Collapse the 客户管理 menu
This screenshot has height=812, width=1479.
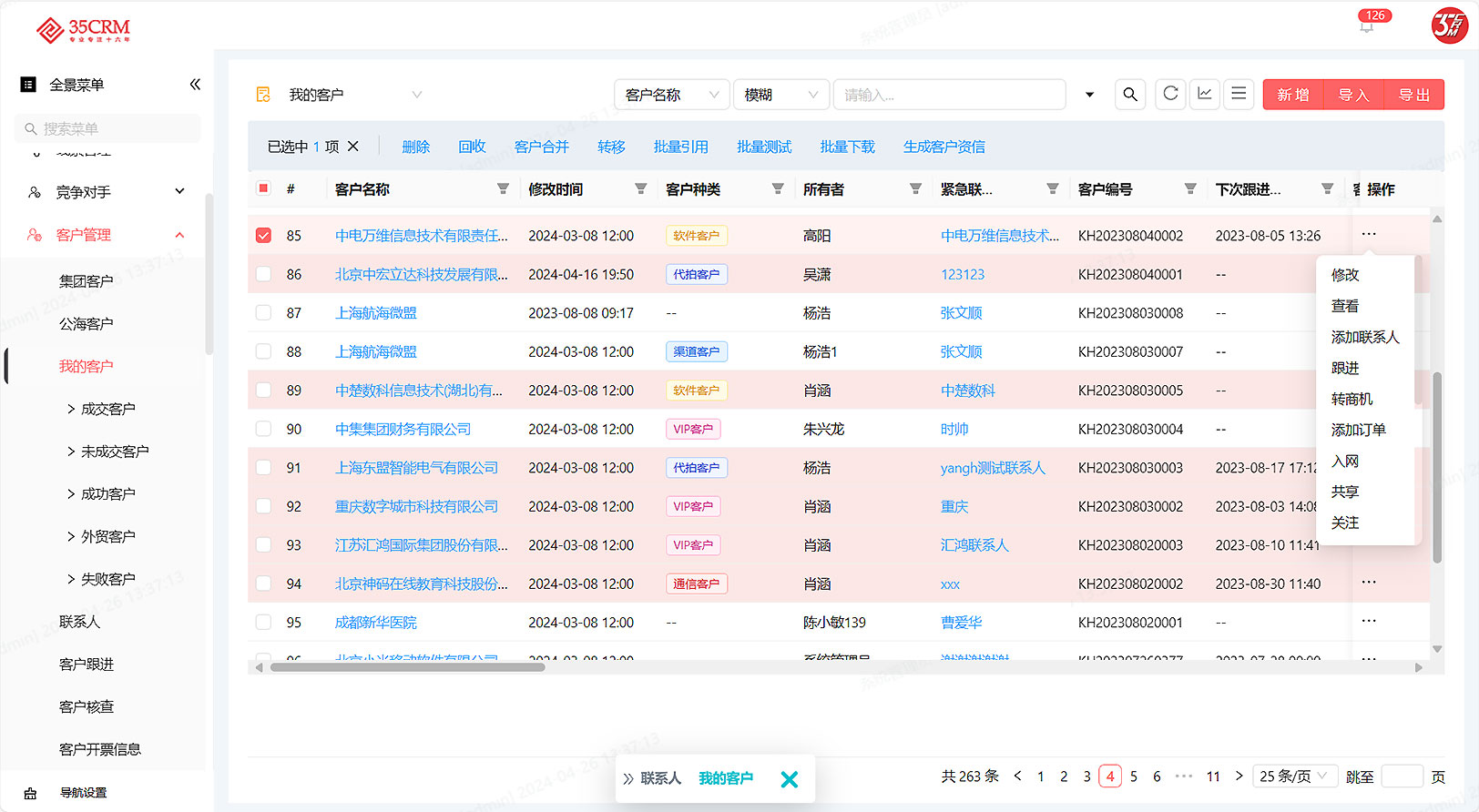coord(179,235)
